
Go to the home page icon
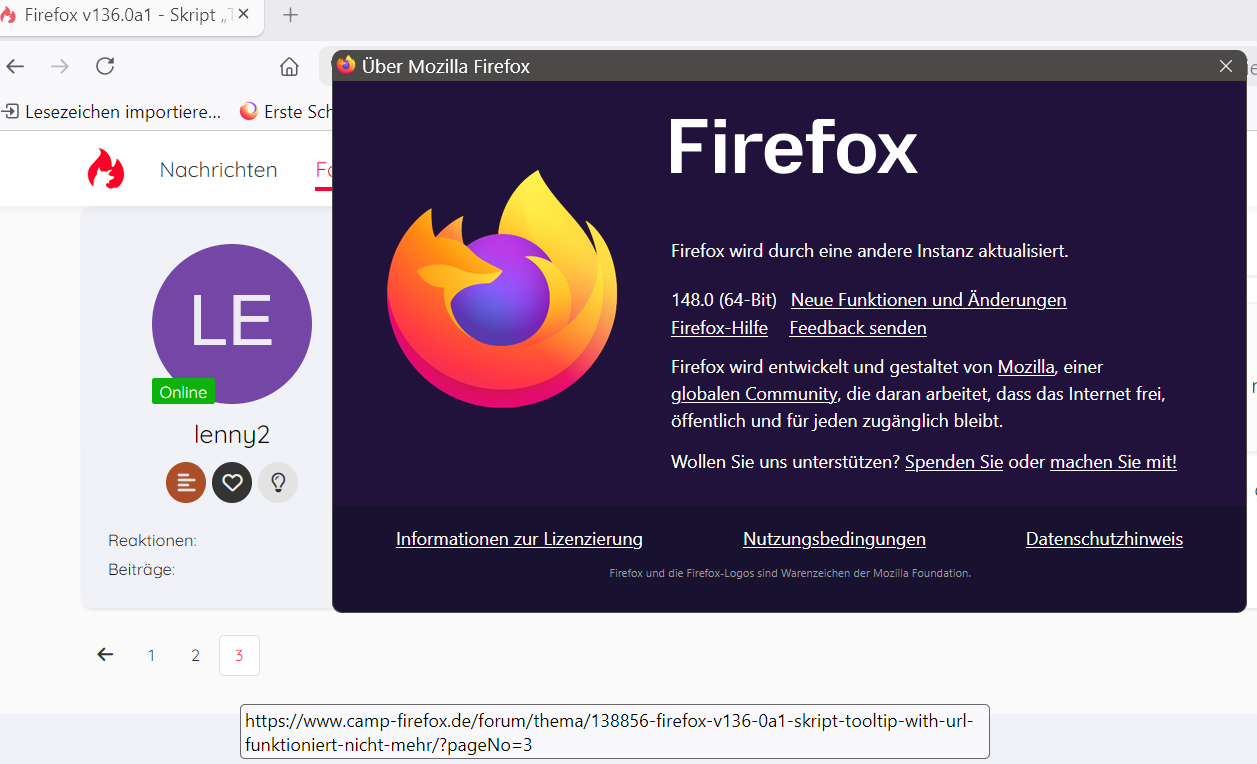(289, 67)
